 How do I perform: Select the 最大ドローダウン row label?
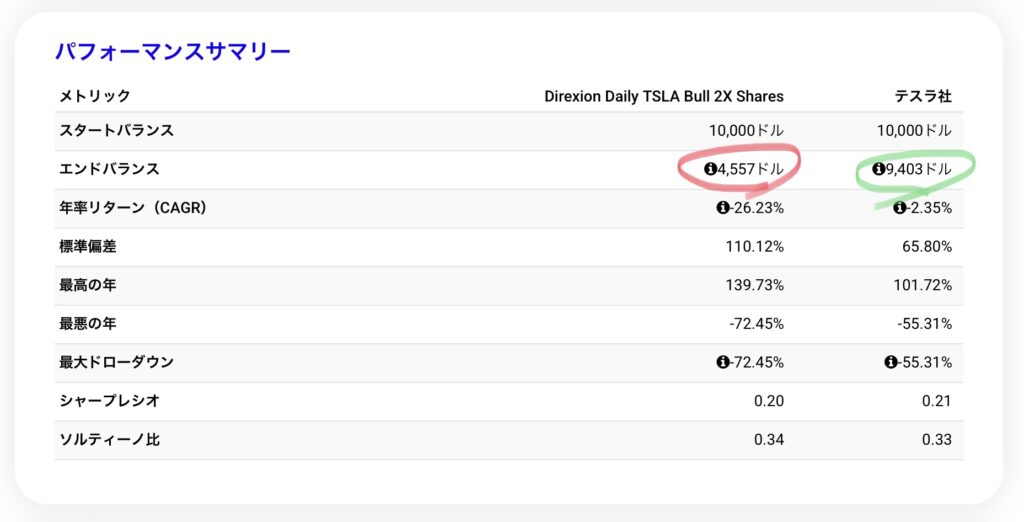[117, 362]
